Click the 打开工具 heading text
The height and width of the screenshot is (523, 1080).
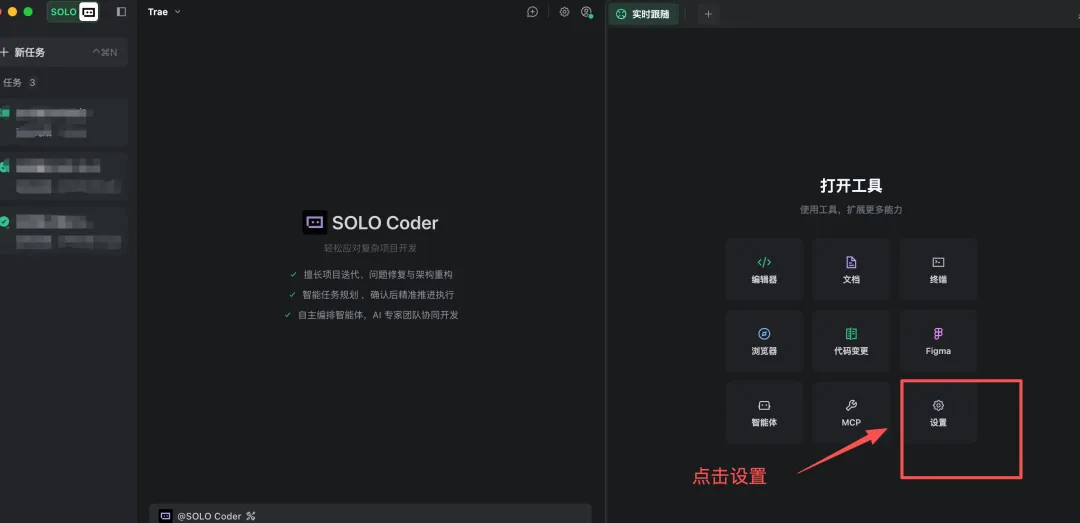(851, 185)
